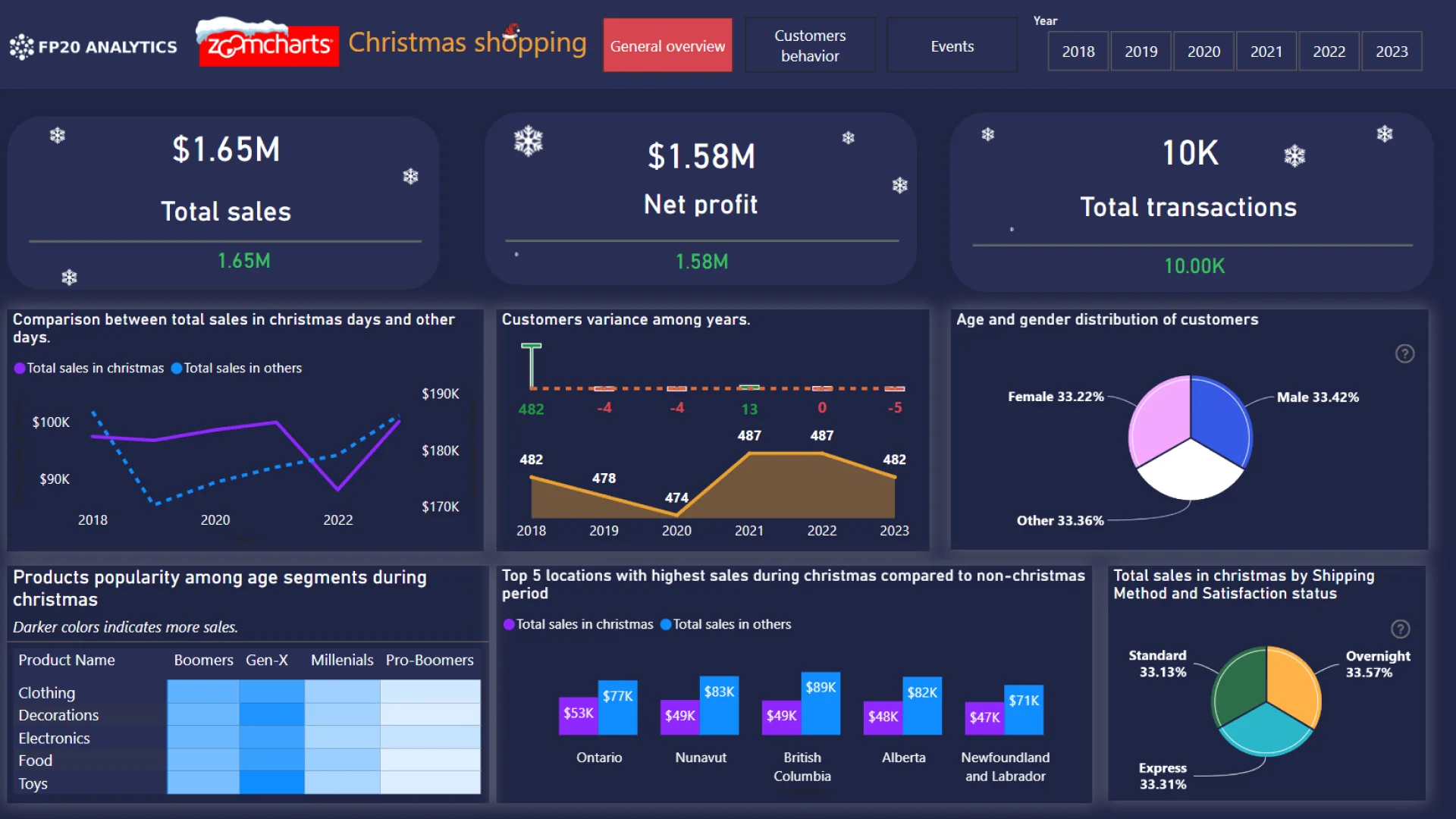Toggle Total sales in christmas locations legend

pos(578,624)
